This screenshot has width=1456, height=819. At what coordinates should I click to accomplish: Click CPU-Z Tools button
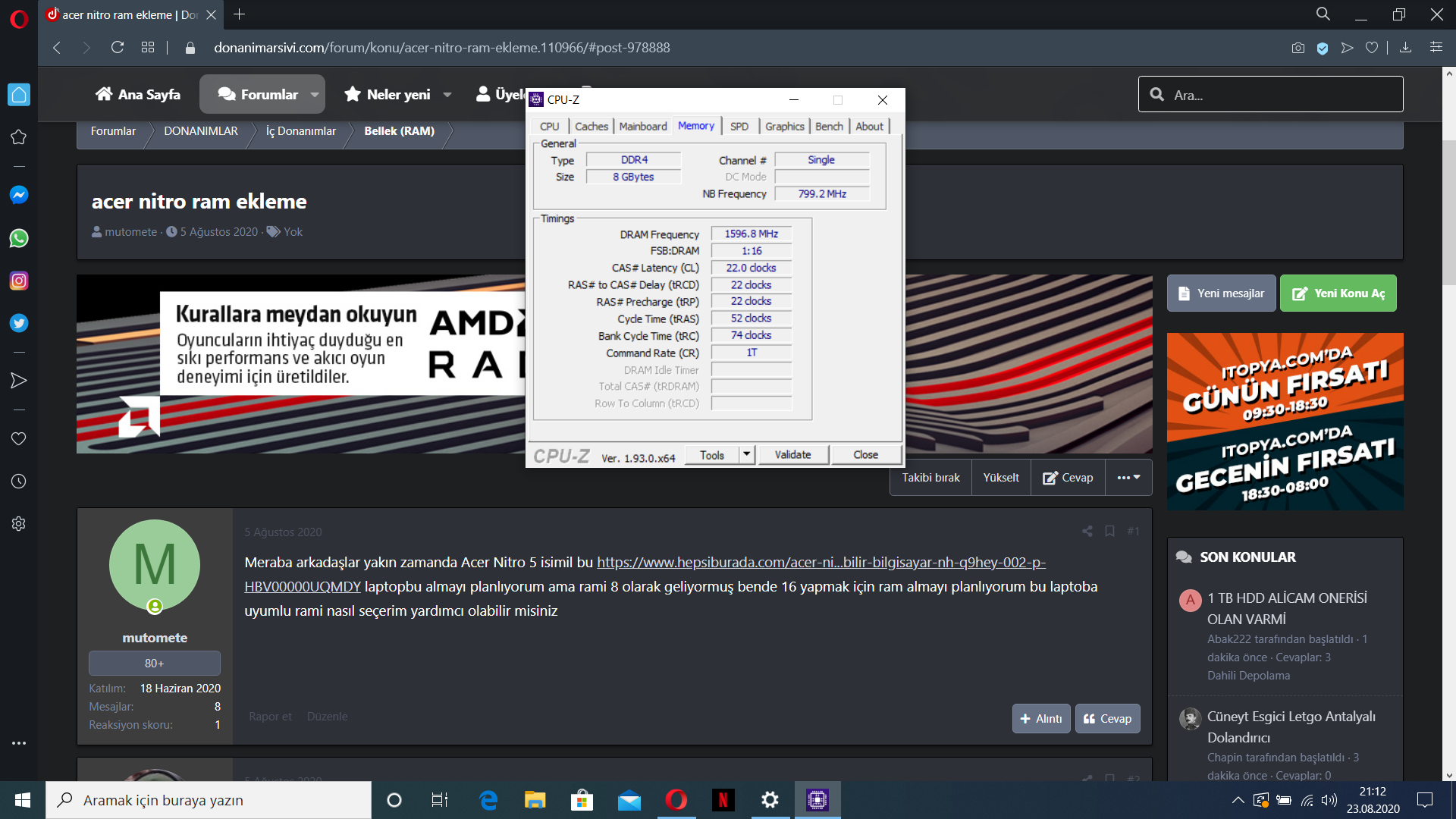(x=712, y=454)
